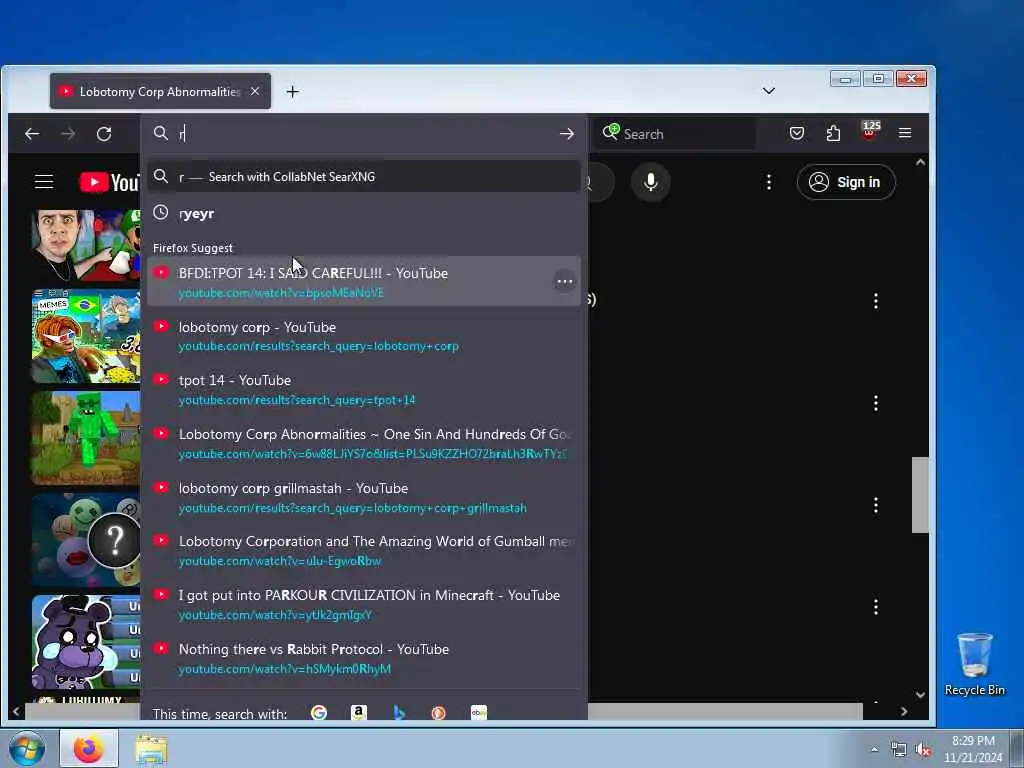Click the scroll down arrow of page scrollbar

(920, 695)
